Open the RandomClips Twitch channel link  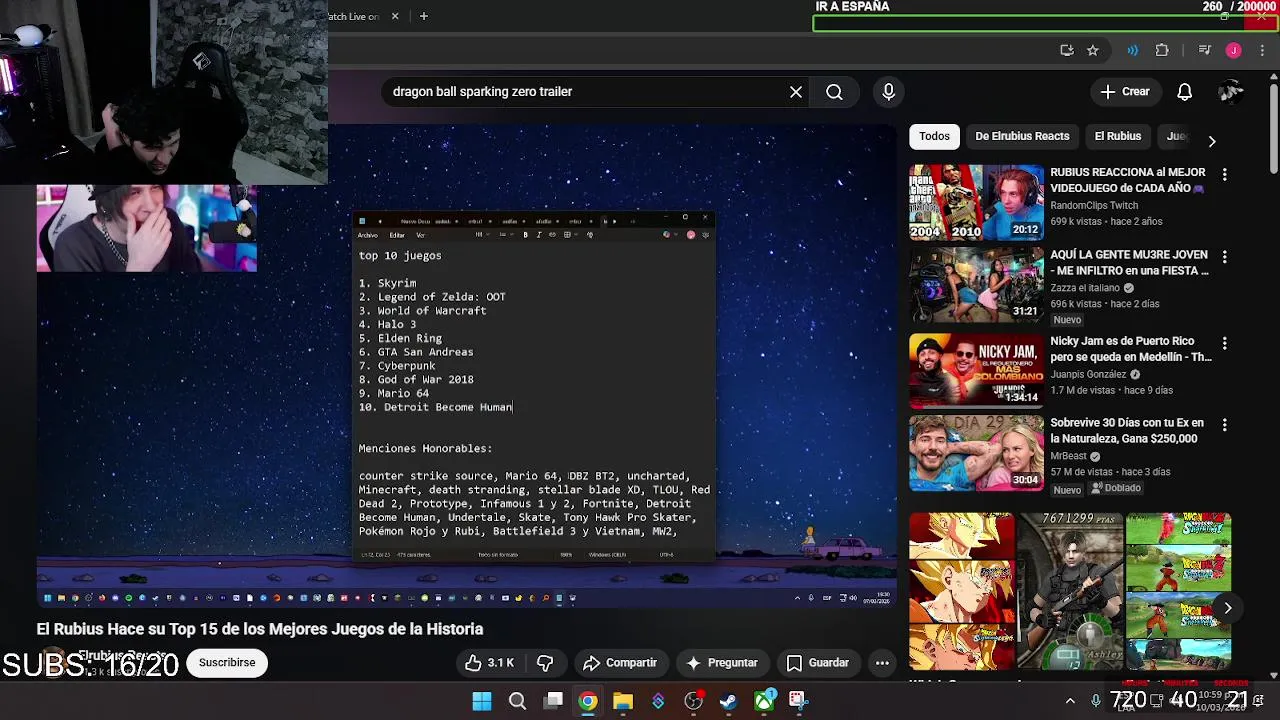click(x=1094, y=206)
